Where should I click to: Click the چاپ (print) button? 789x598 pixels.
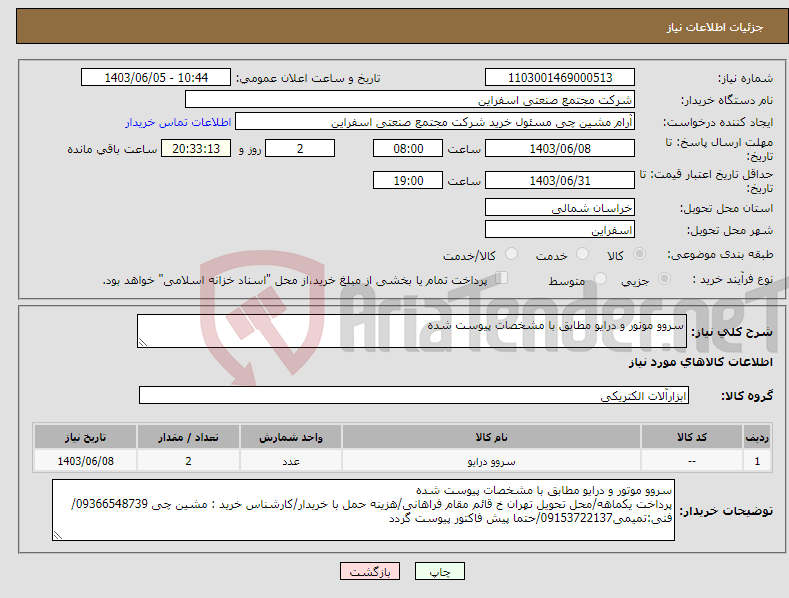tap(440, 572)
